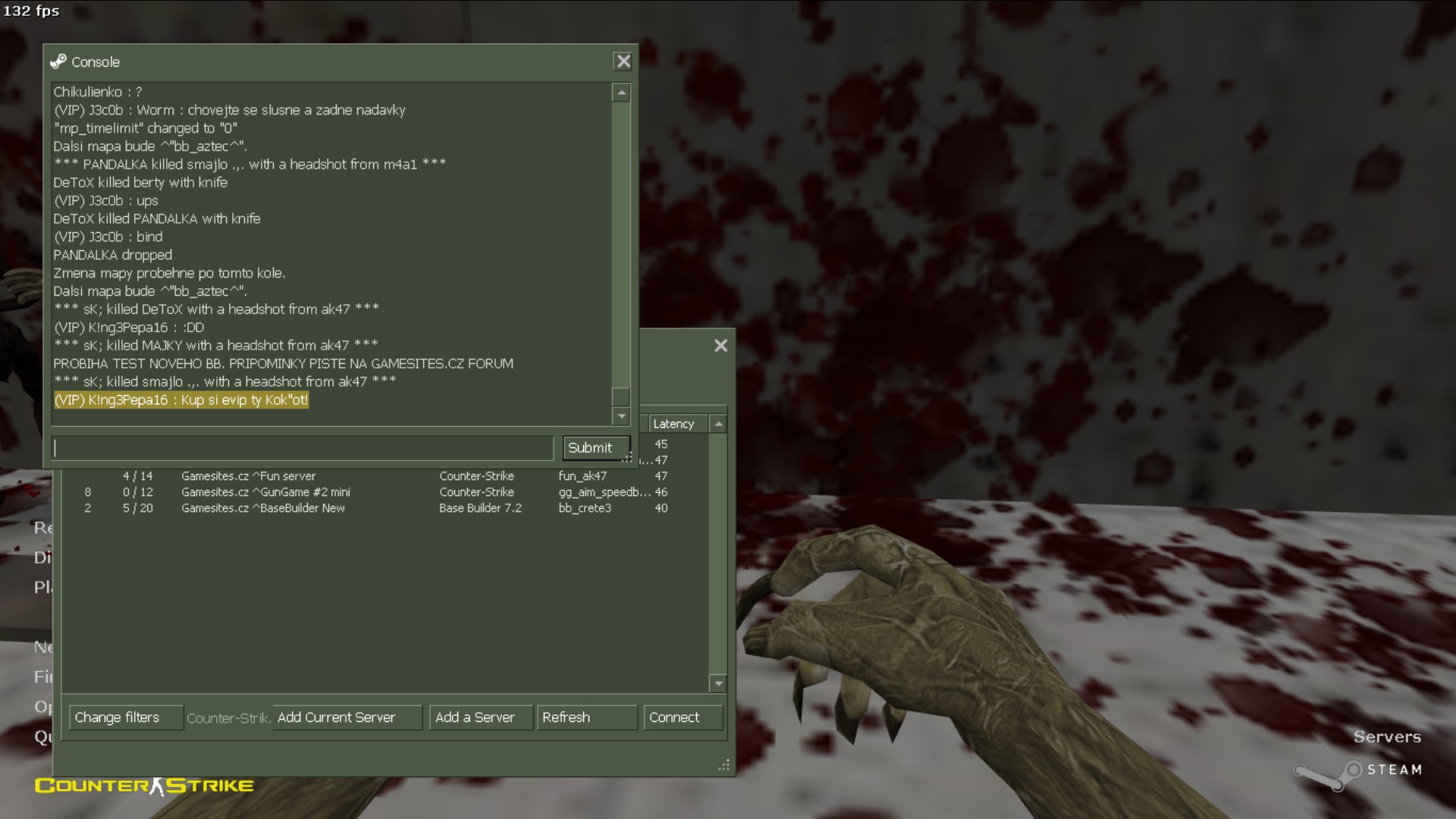Click the 4 / 14 players cell

click(x=137, y=476)
